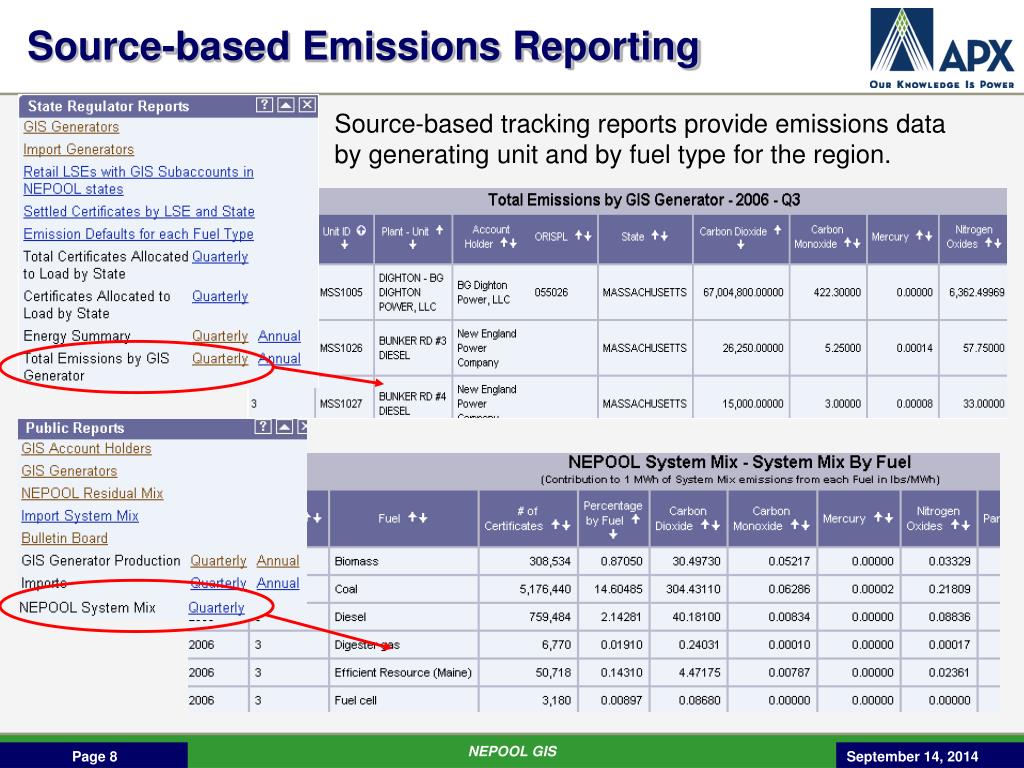Open help for Public Reports panel
The image size is (1024, 768).
point(264,427)
